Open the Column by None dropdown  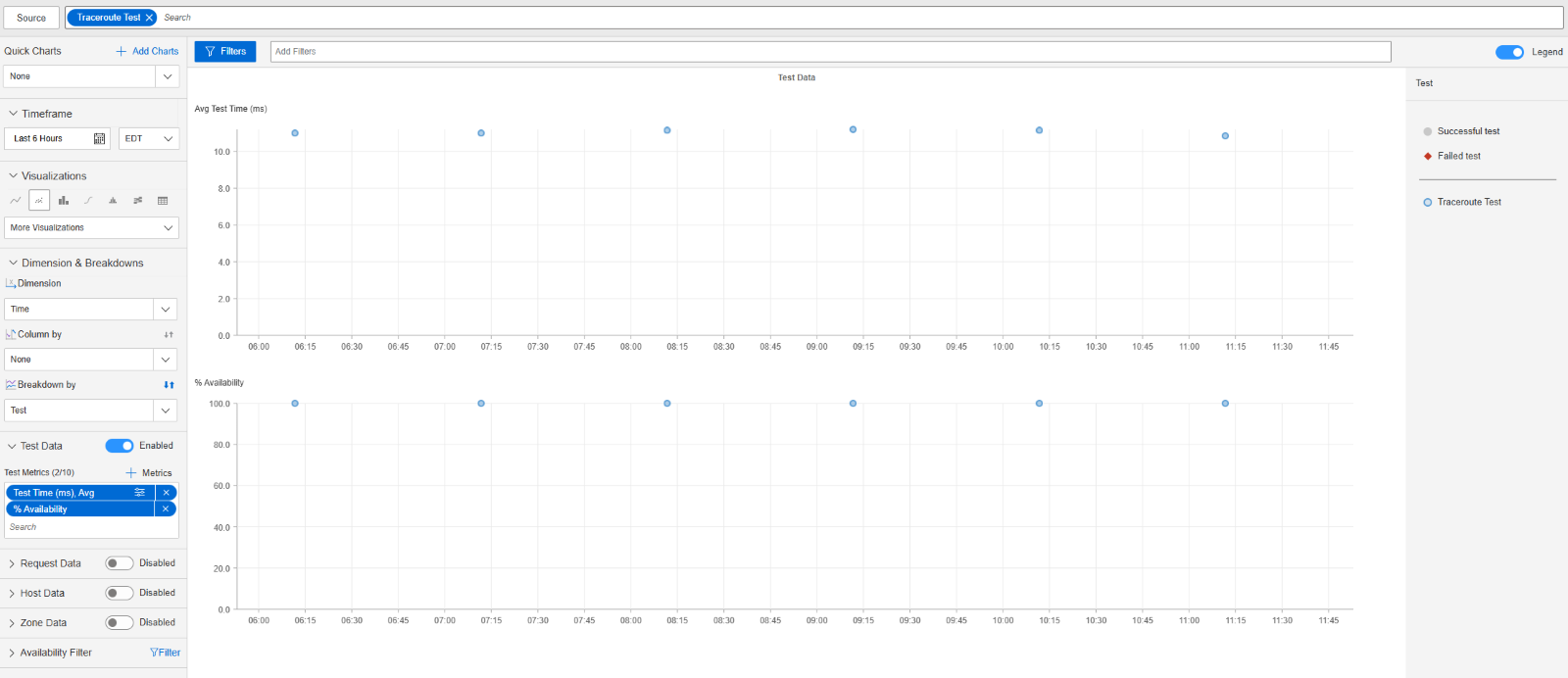(90, 360)
